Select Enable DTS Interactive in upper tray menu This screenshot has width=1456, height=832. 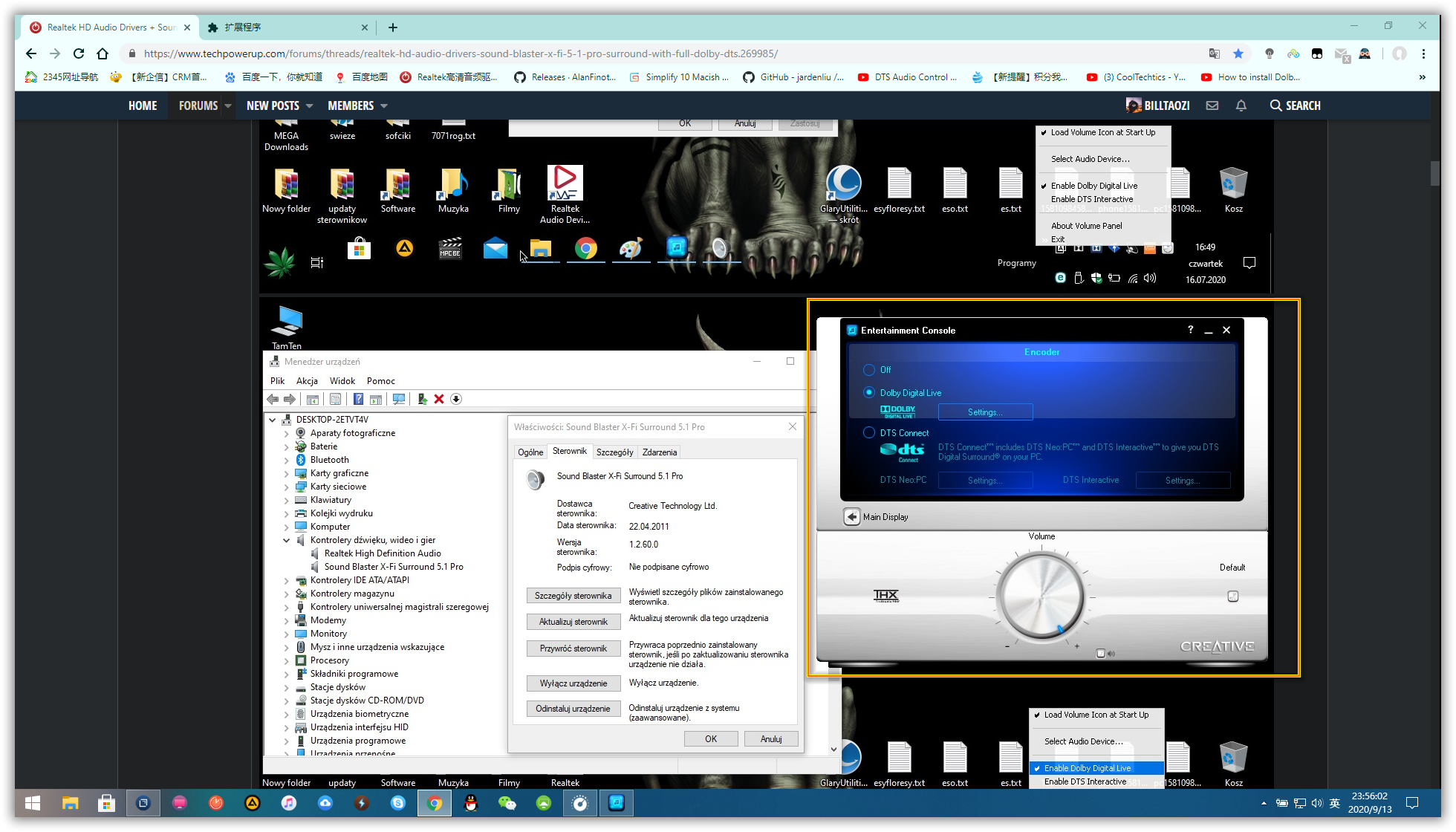click(x=1092, y=199)
